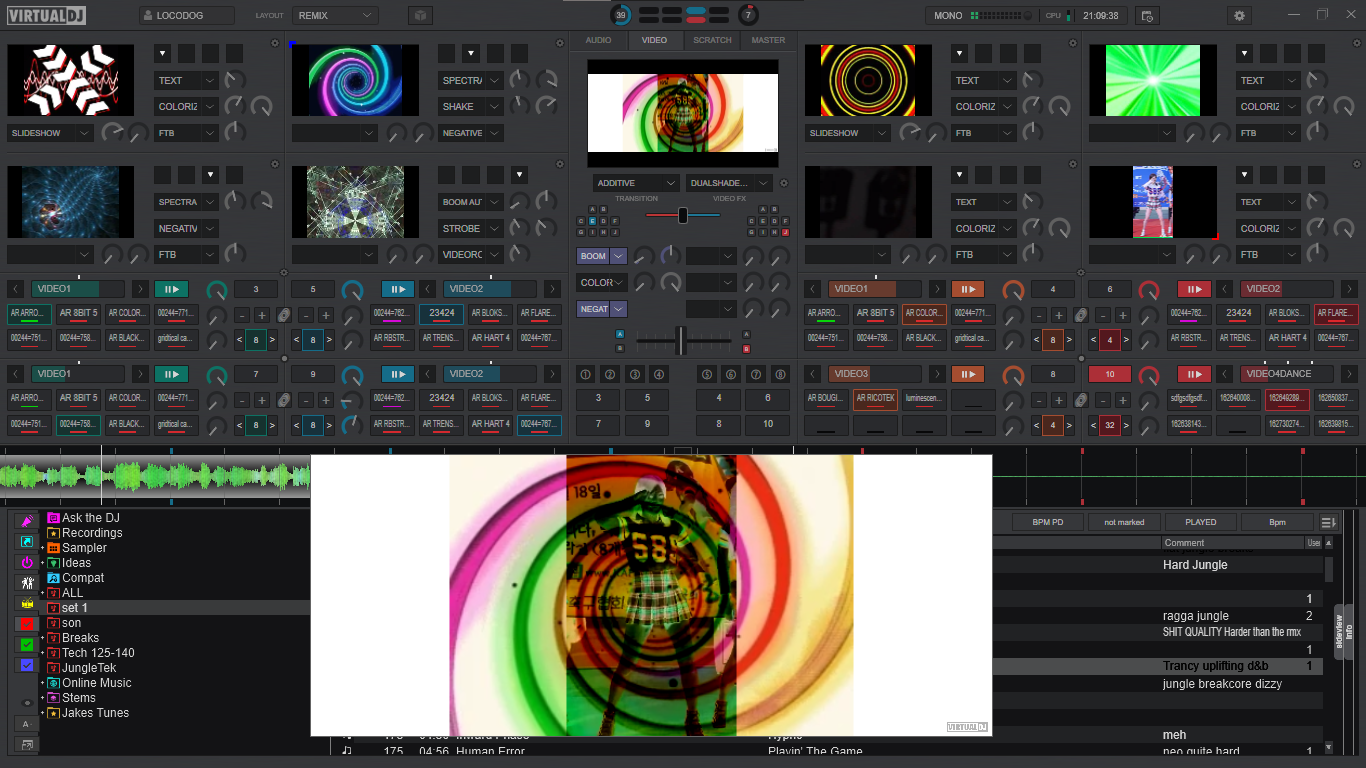Click the video transition crossfader handle
1366x768 pixels.
coord(683,215)
